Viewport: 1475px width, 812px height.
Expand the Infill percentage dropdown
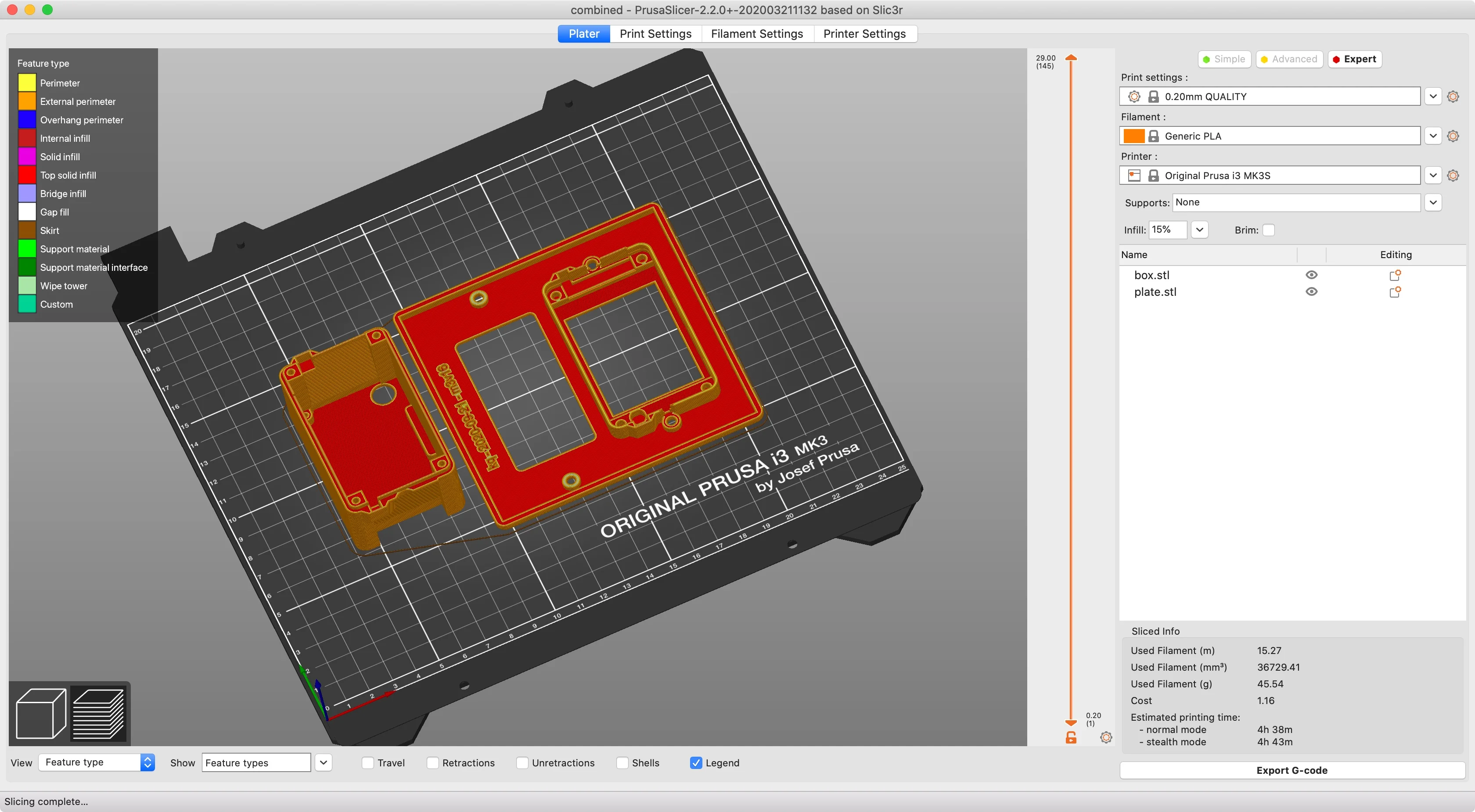point(1200,230)
